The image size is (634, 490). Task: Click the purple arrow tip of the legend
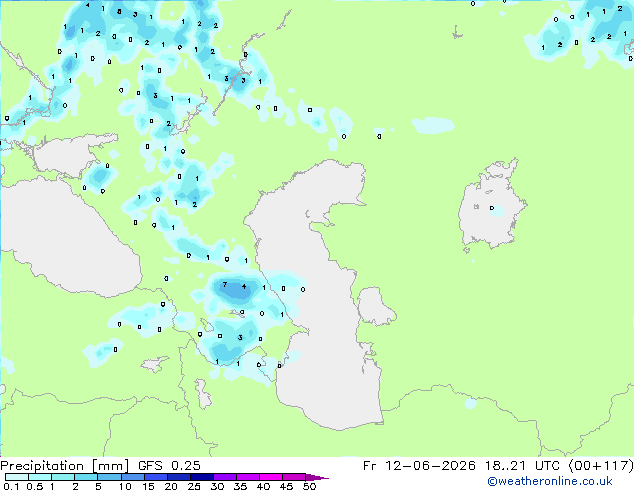317,477
